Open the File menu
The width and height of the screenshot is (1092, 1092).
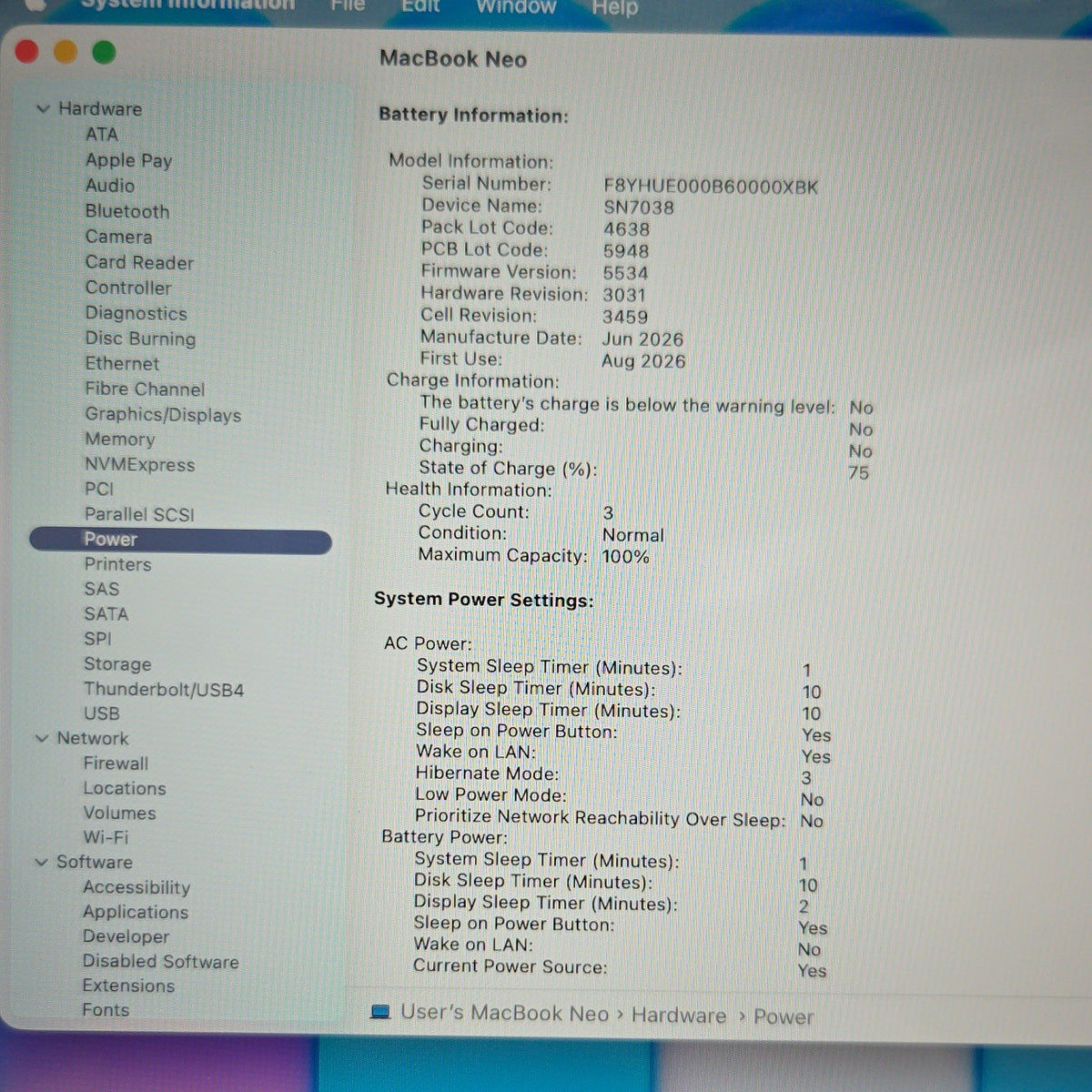(348, 6)
